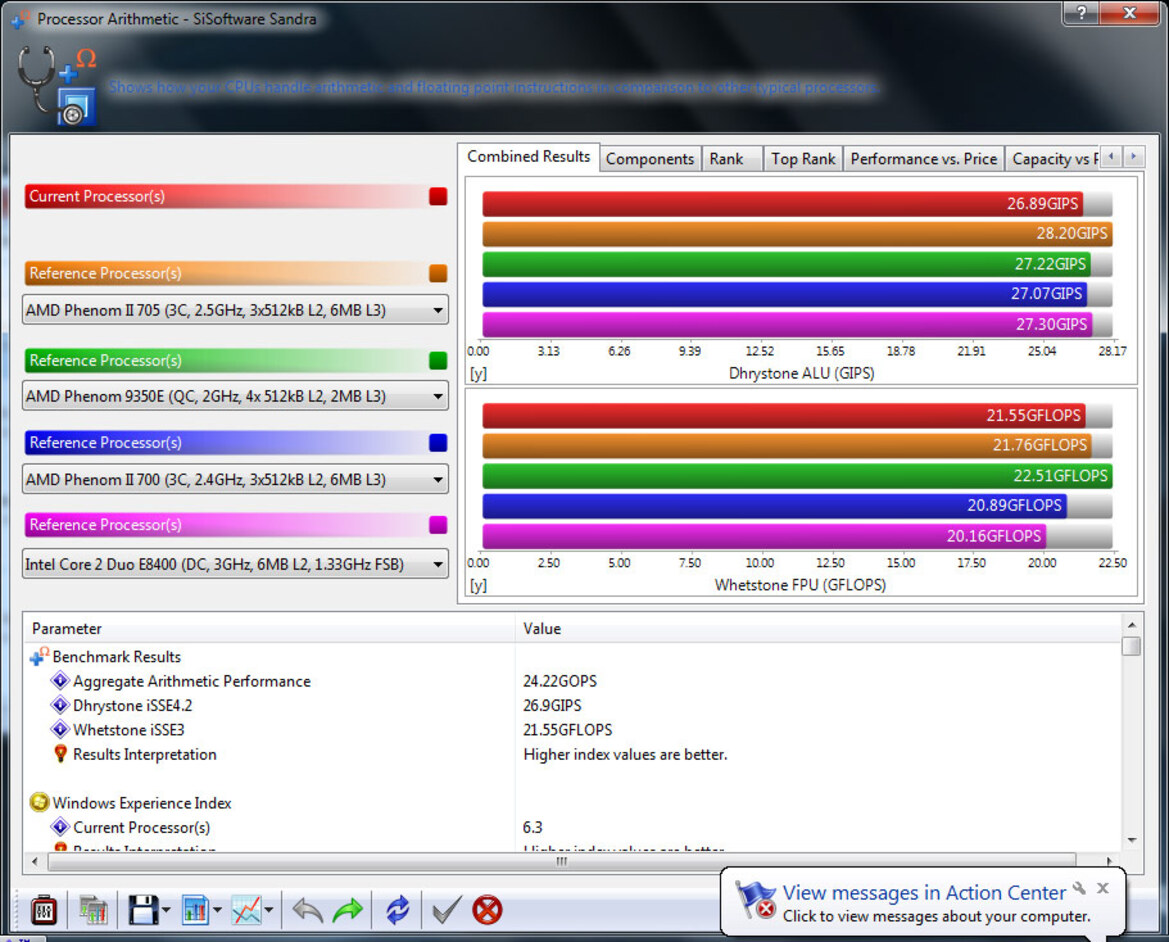Click the Windows Experience Index gold icon

[x=40, y=803]
